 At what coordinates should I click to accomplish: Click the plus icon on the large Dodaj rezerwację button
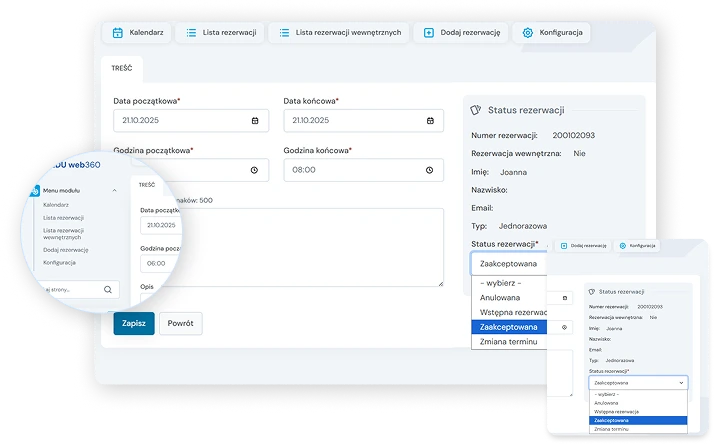point(429,33)
